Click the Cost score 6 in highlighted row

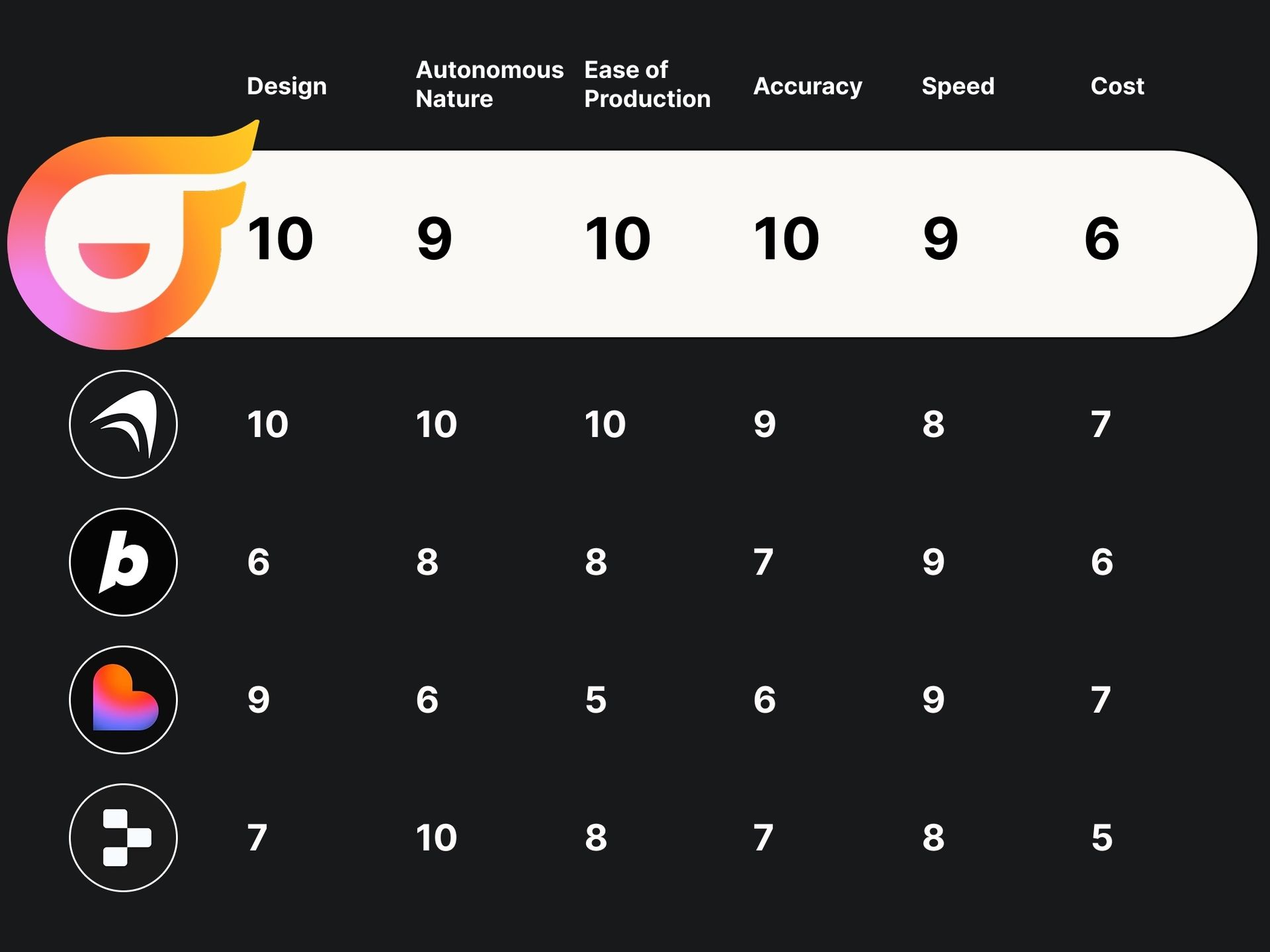1102,239
